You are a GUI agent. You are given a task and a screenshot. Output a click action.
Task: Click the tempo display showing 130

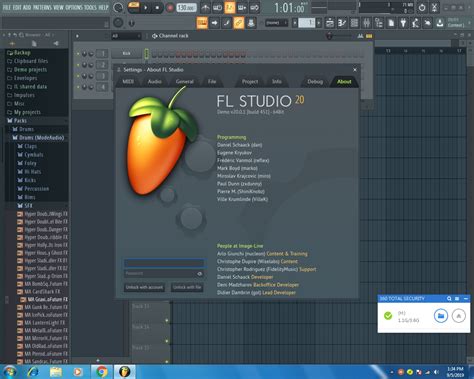[186, 8]
